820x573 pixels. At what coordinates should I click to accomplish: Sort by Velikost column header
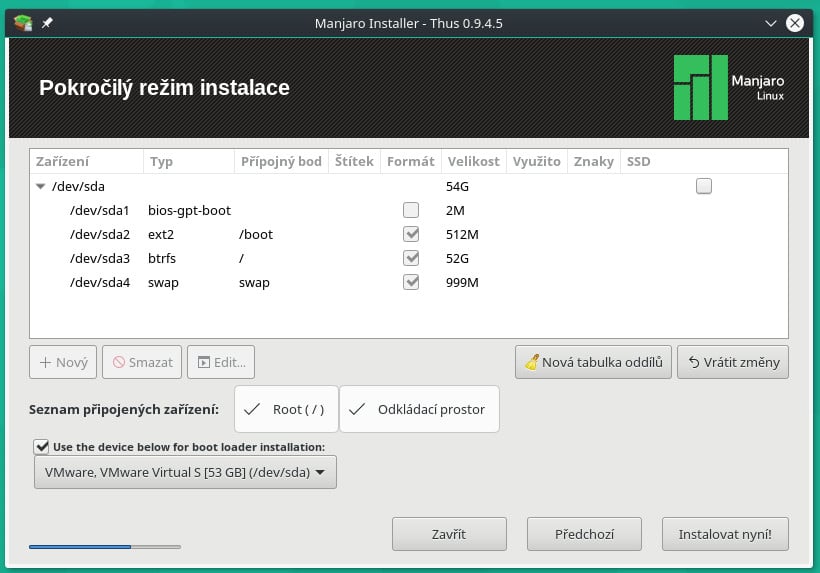[474, 162]
